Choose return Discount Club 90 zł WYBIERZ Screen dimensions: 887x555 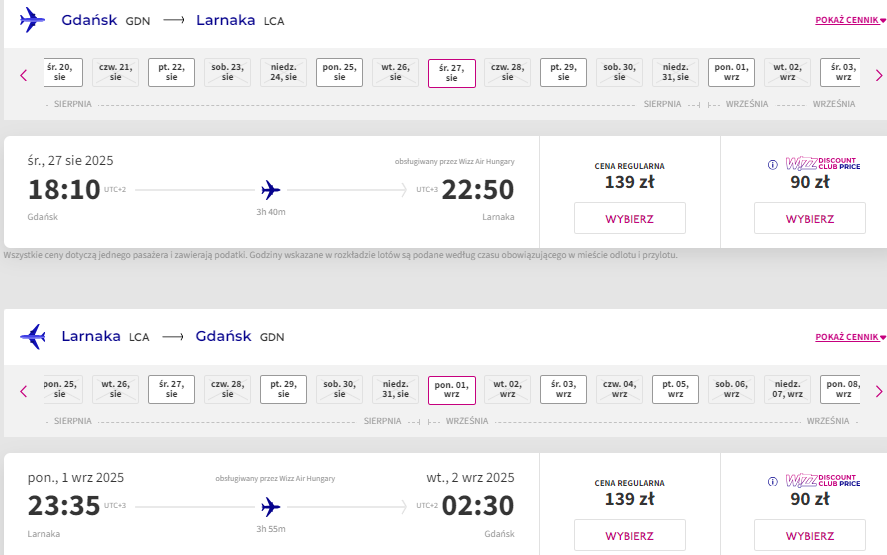coord(810,535)
